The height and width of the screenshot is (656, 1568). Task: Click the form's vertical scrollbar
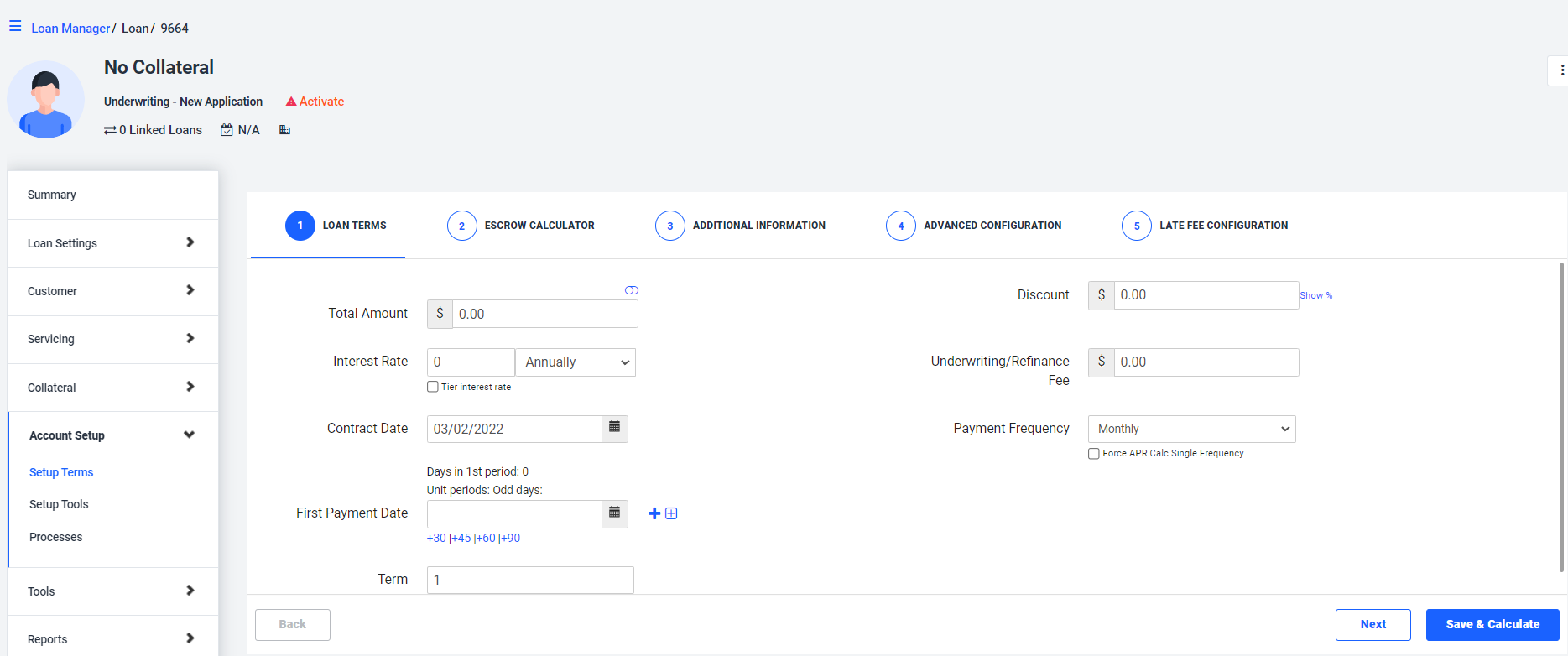click(x=1561, y=417)
